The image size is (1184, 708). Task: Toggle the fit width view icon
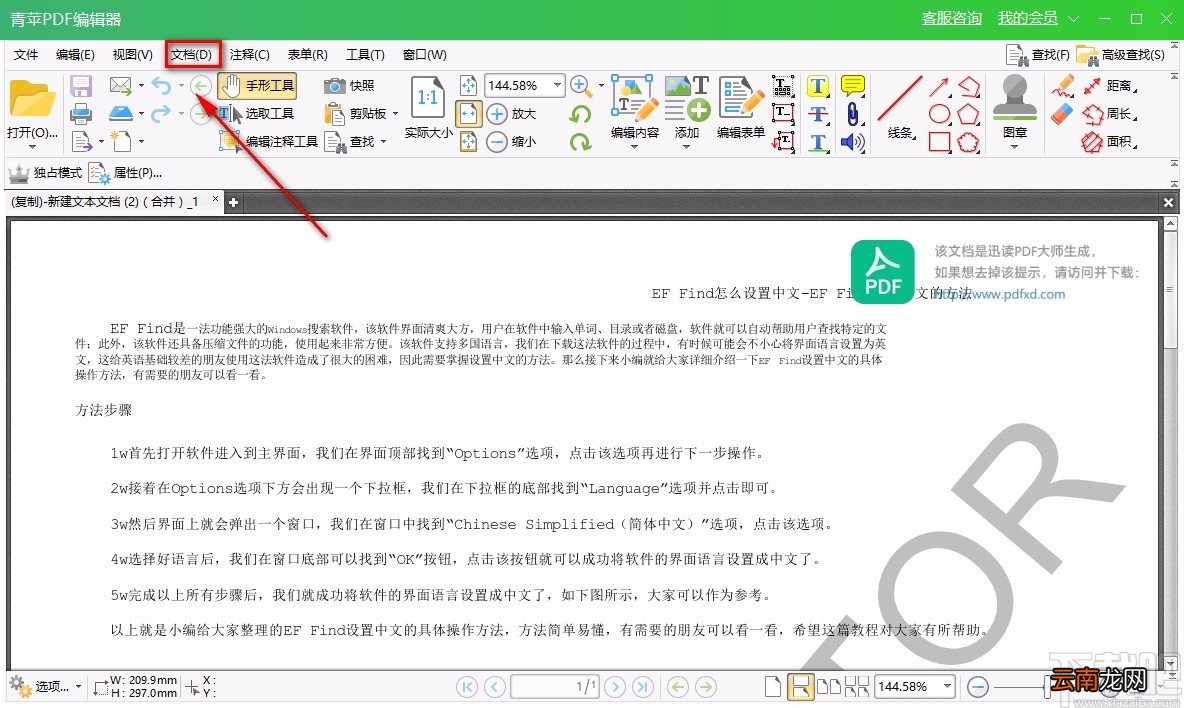[468, 114]
